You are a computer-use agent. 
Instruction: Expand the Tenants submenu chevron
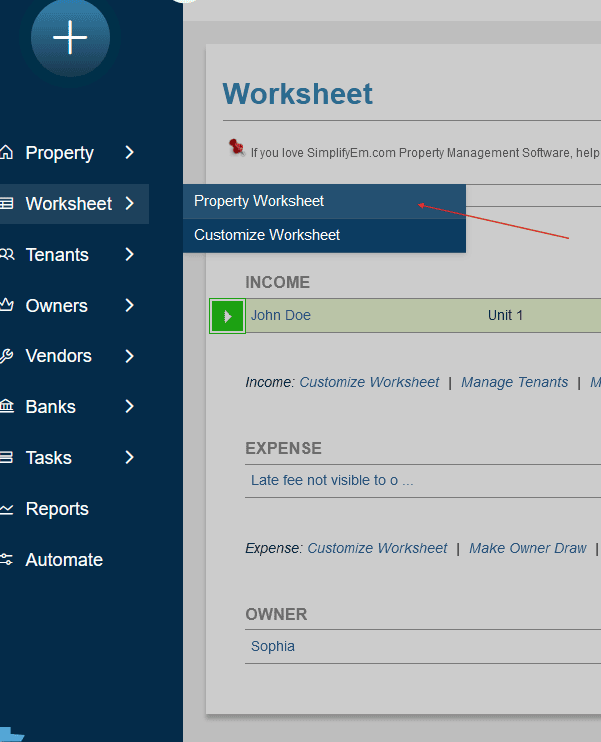(130, 255)
